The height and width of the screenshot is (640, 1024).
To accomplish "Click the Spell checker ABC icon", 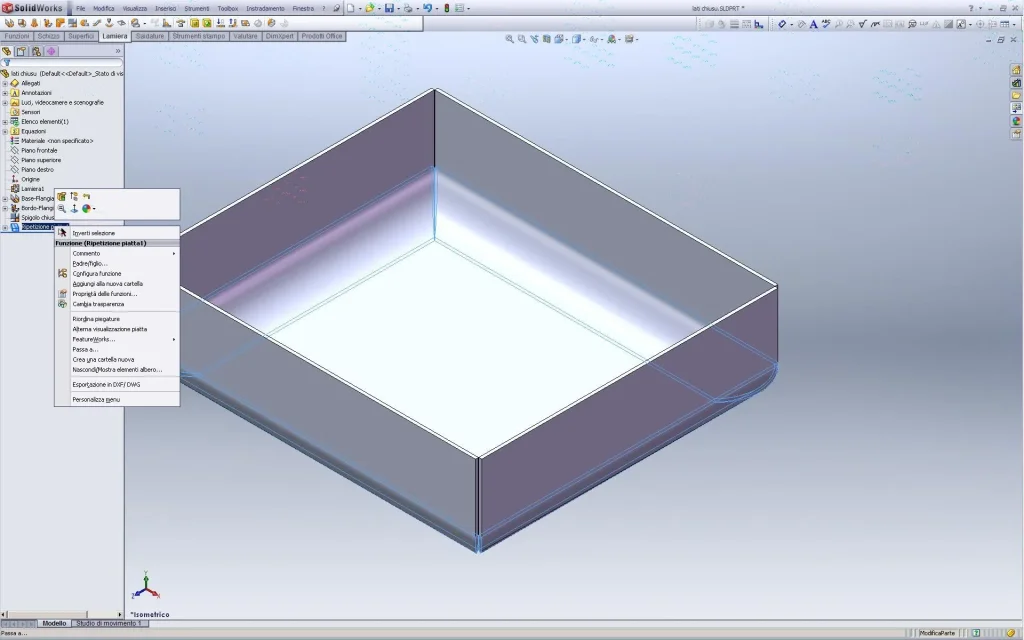I will 826,24.
